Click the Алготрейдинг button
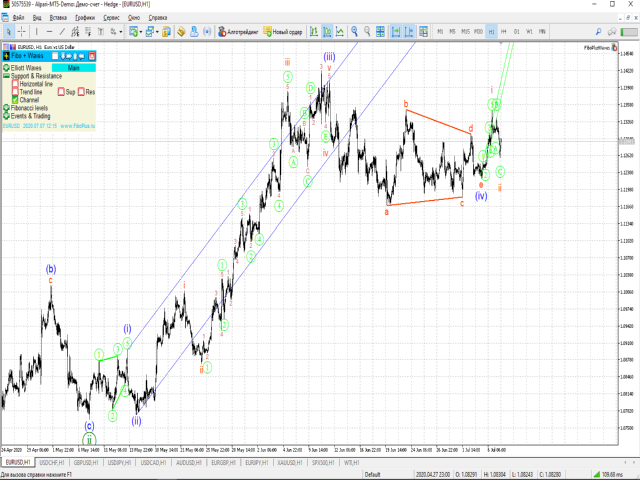Image resolution: width=640 pixels, height=480 pixels. point(238,32)
